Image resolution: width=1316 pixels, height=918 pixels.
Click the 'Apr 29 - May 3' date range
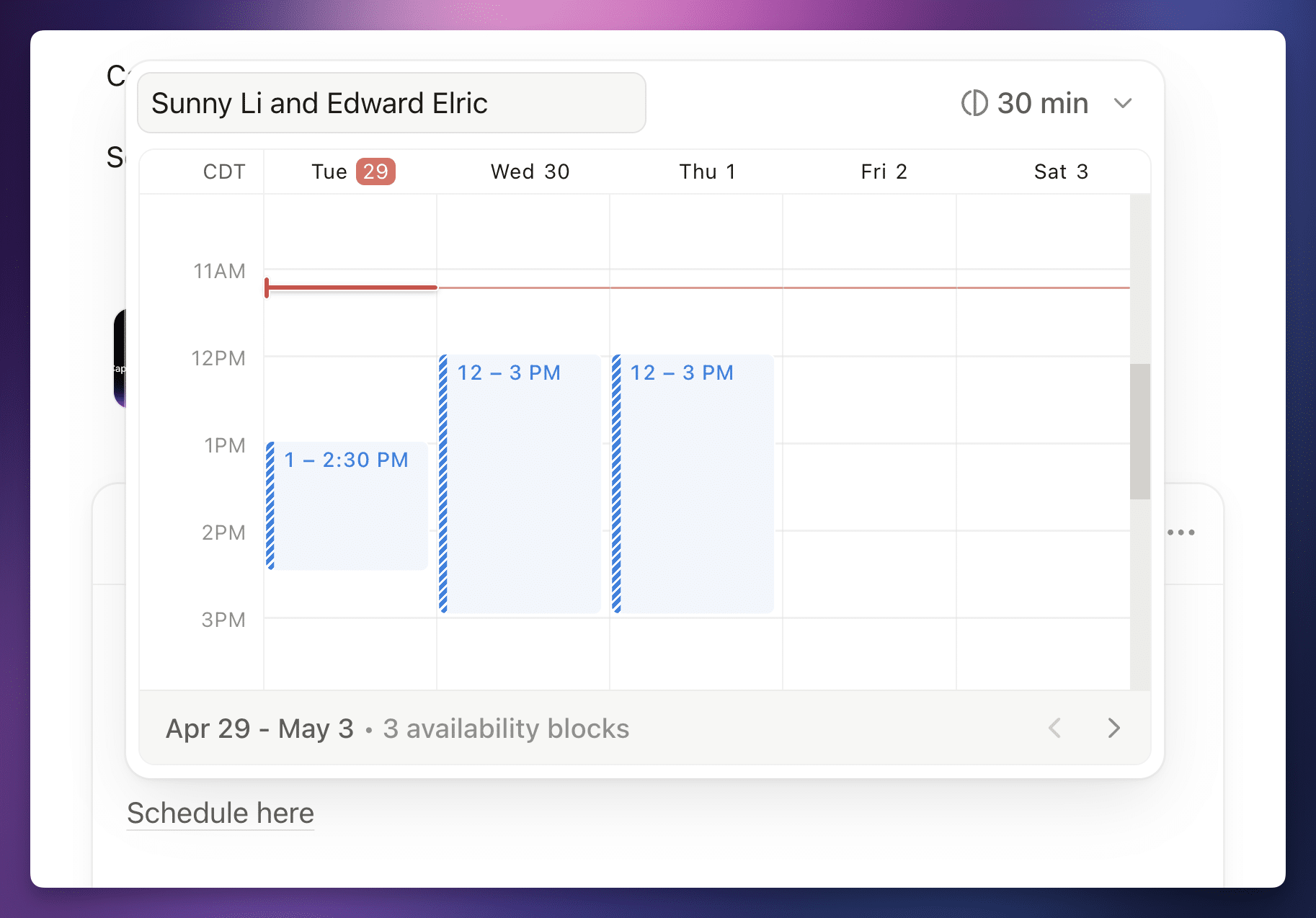pos(259,728)
